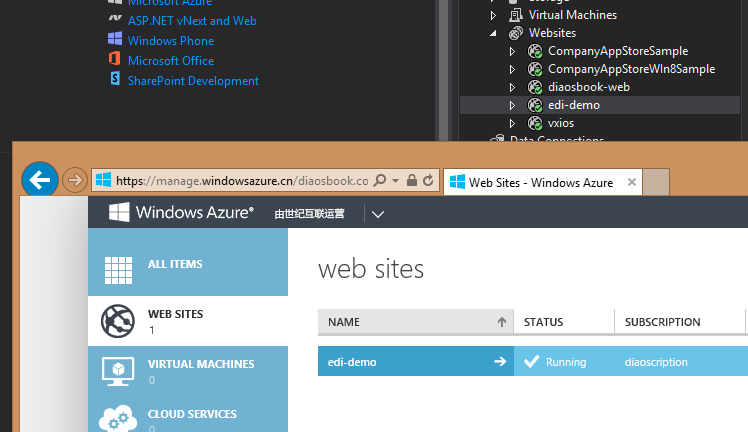Expand the edi-demo website node
This screenshot has width=748, height=432.
click(512, 105)
